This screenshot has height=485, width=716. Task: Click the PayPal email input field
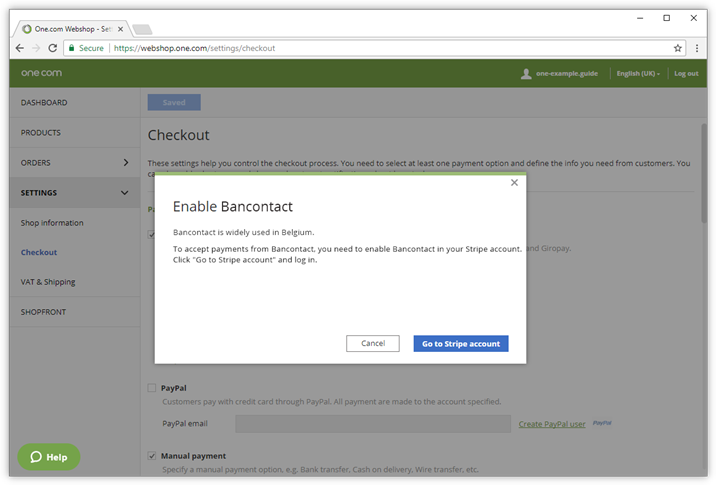pos(373,424)
